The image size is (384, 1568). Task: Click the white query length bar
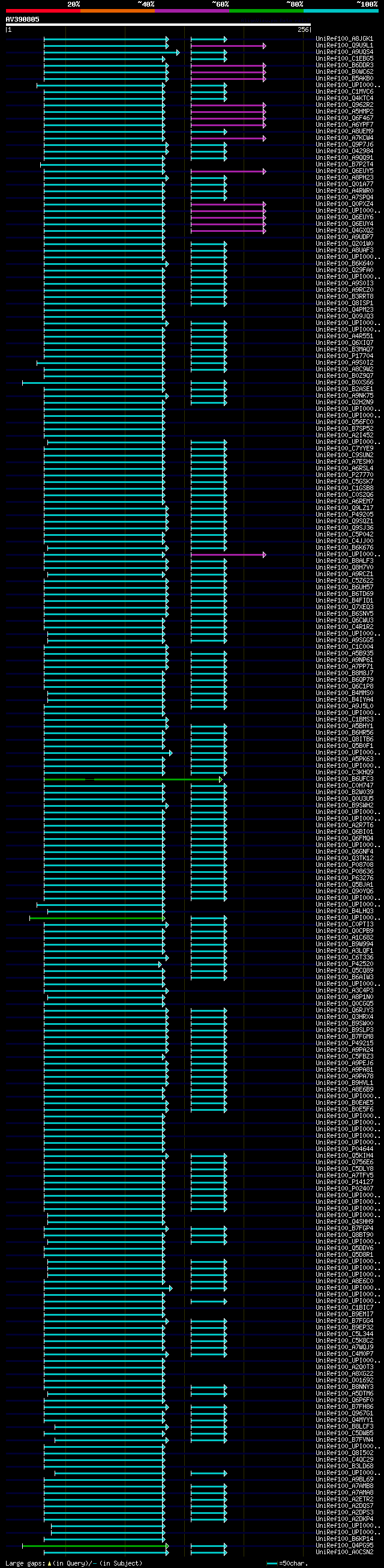158,25
